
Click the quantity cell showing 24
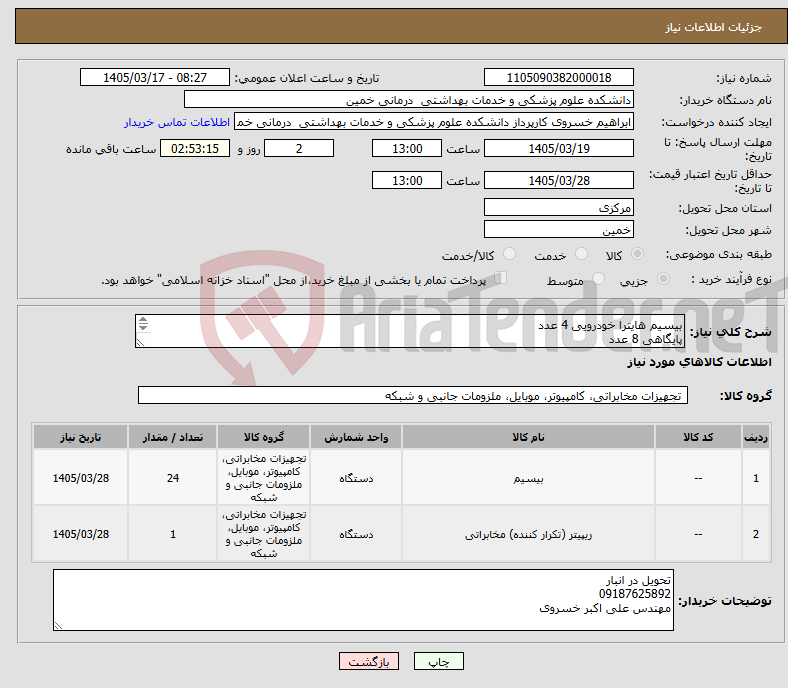click(x=172, y=478)
